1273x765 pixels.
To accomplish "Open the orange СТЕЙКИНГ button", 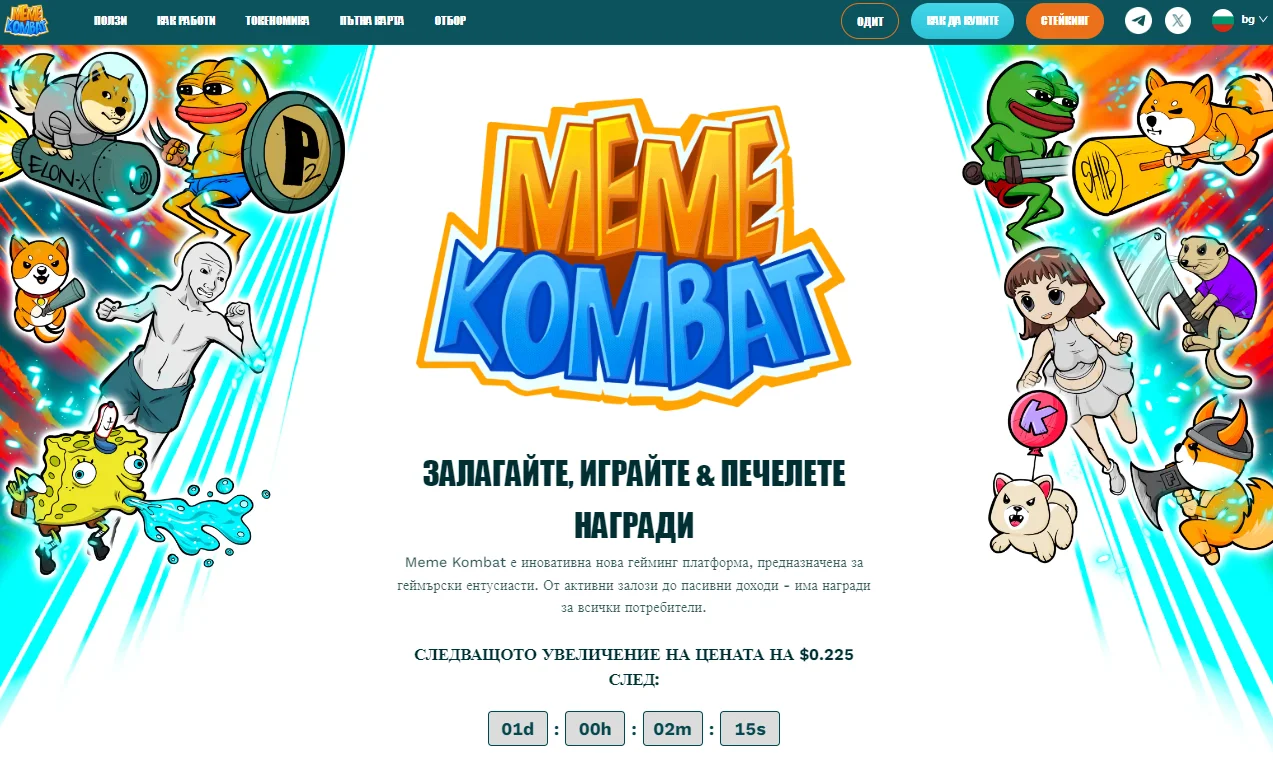I will click(1065, 21).
